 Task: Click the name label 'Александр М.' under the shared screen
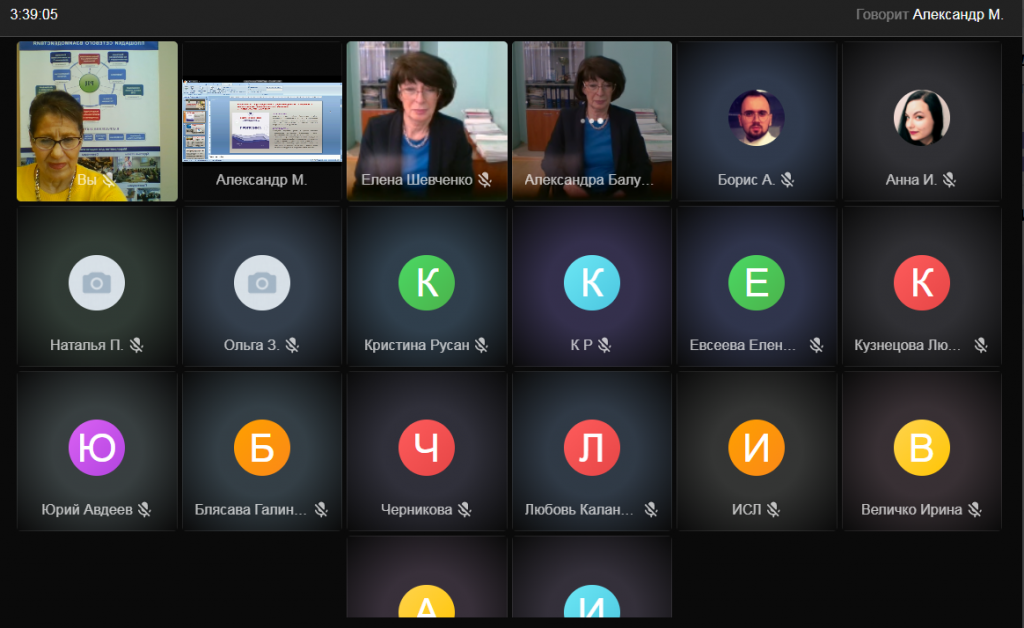click(x=261, y=180)
